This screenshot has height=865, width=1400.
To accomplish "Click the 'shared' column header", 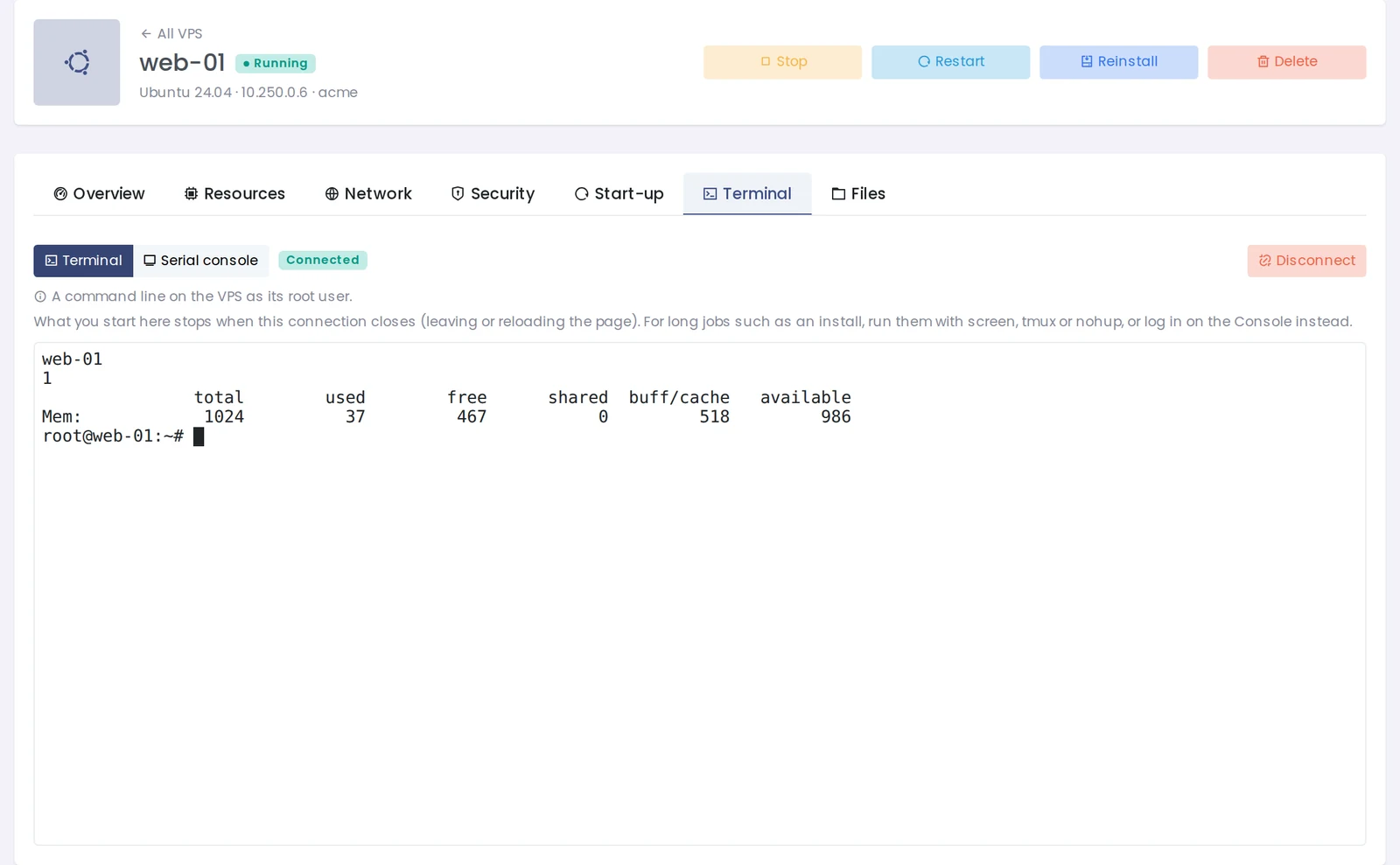I will click(x=577, y=398).
